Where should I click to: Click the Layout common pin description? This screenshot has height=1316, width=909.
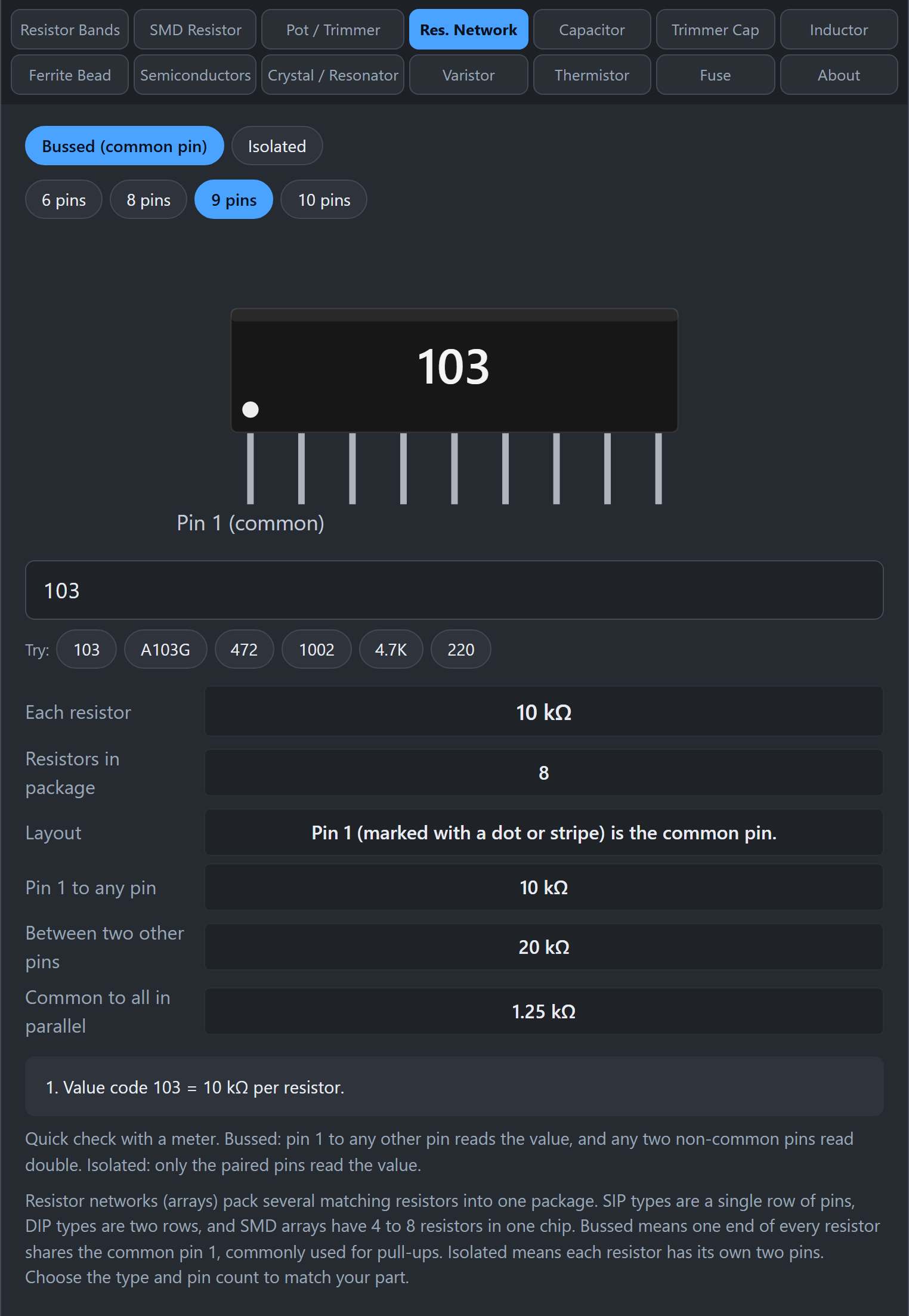[x=543, y=832]
